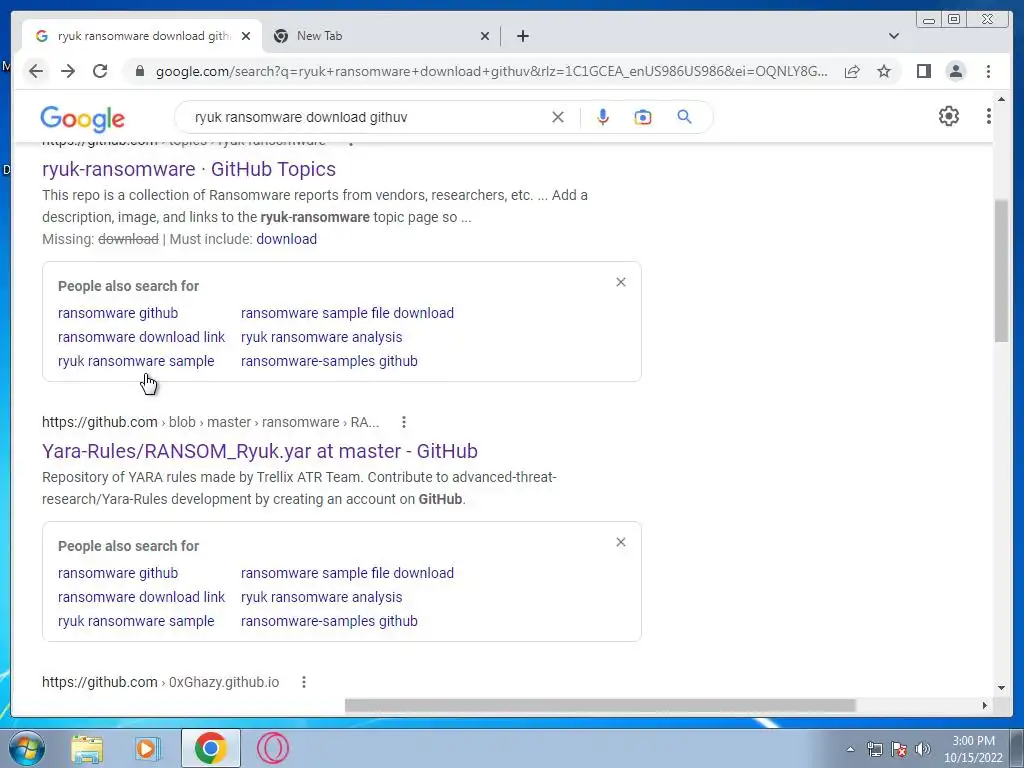This screenshot has height=768, width=1024.
Task: Expand the tab search dropdown arrow
Action: coord(893,36)
